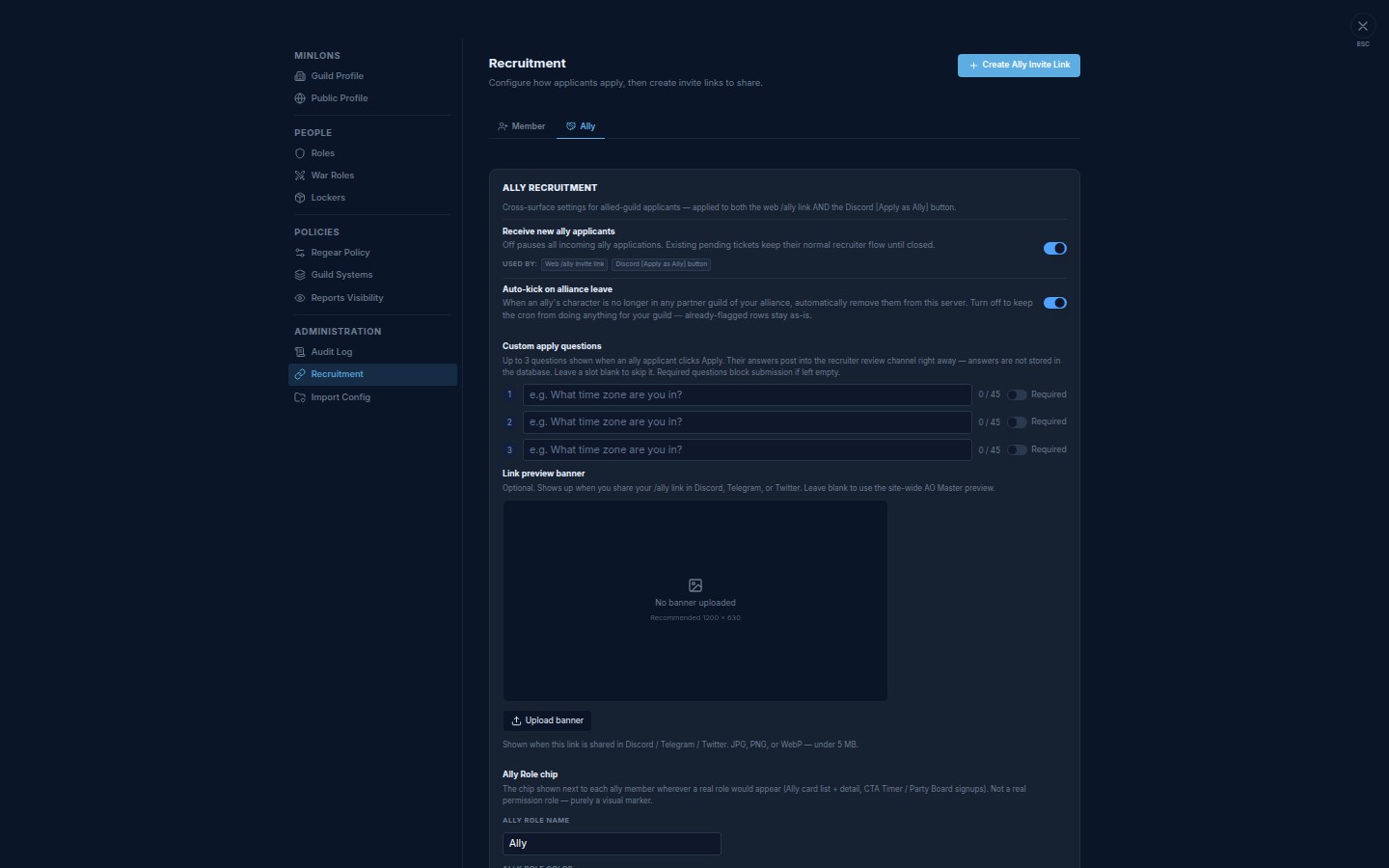
Task: Click the 'No banner uploaded' text
Action: (695, 603)
